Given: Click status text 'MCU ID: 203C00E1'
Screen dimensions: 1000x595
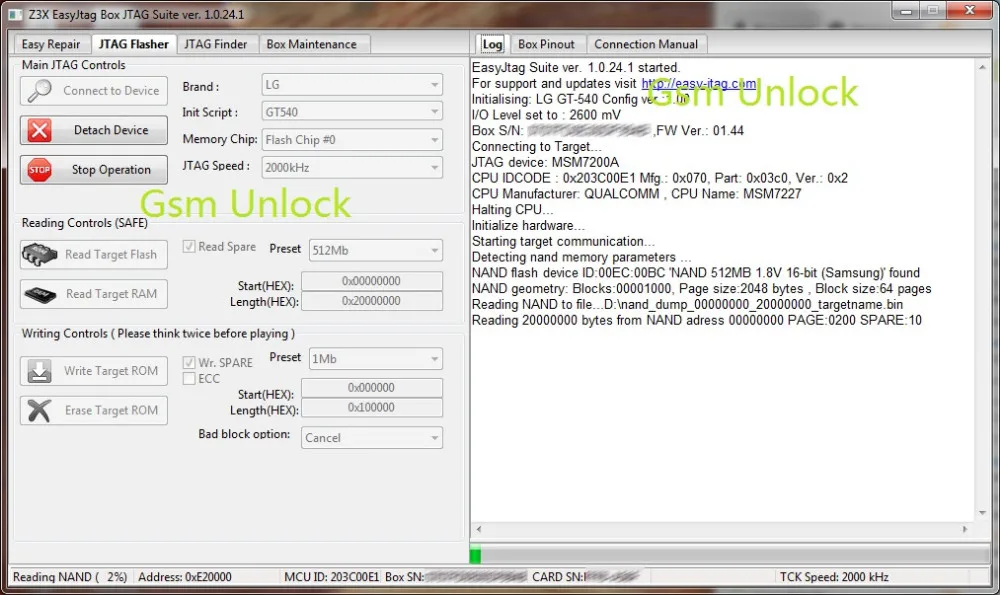Looking at the screenshot, I should (x=332, y=577).
